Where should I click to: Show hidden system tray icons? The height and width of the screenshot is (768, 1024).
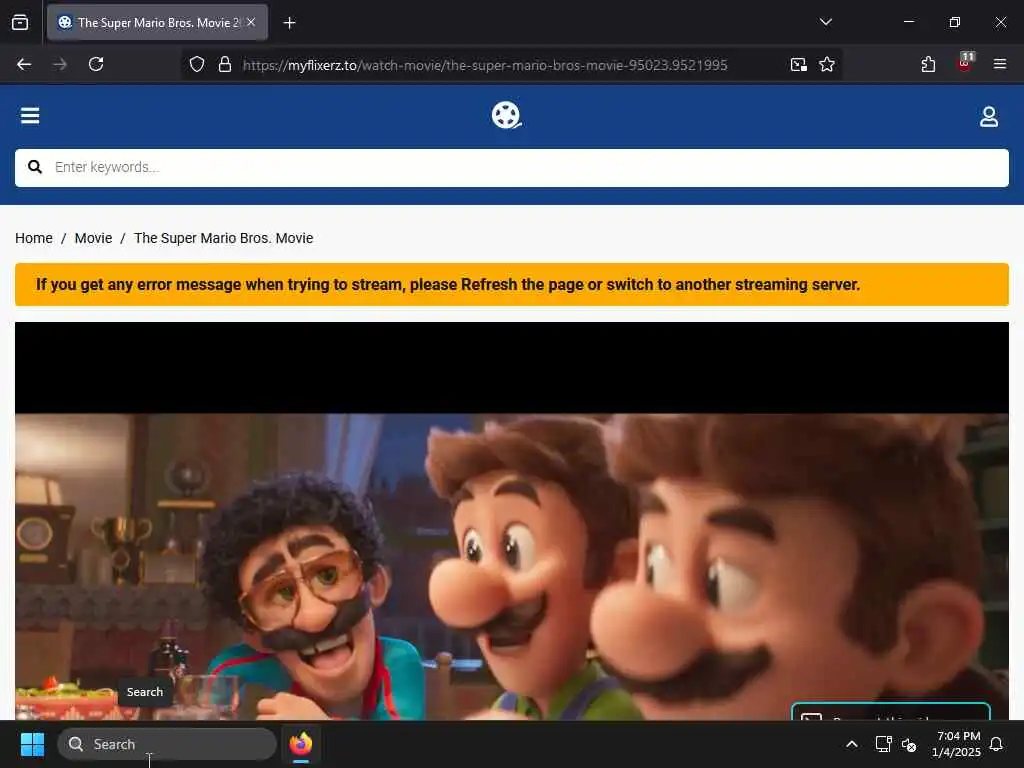[x=852, y=744]
